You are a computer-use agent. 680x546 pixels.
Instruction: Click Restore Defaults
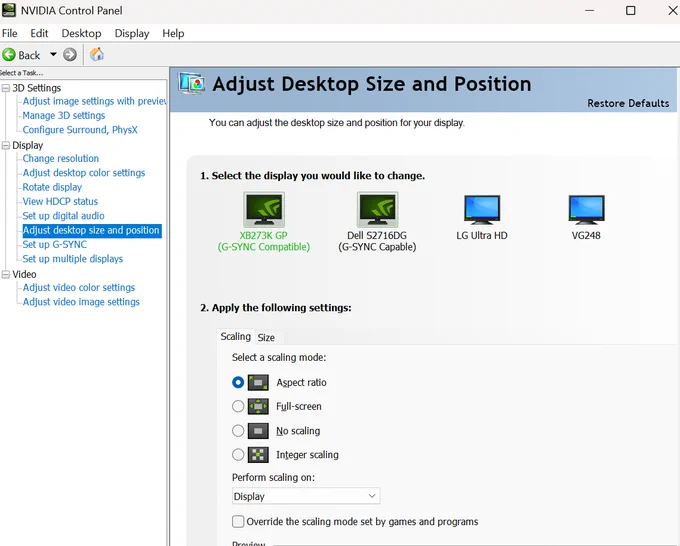point(628,103)
